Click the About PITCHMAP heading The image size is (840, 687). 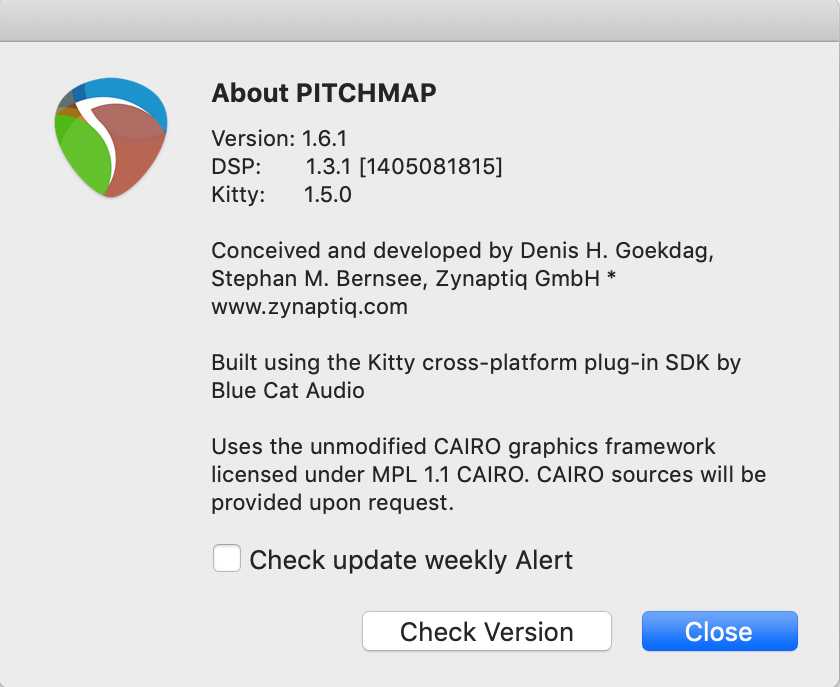point(324,93)
